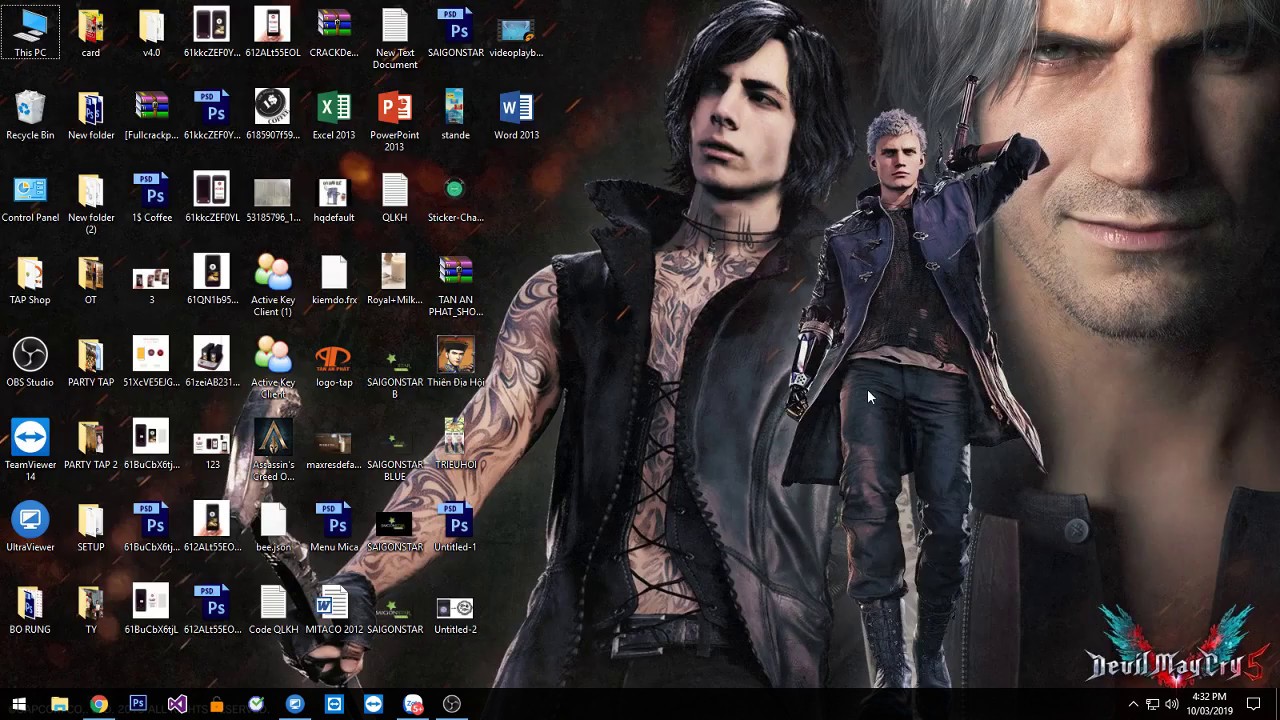Select the Active Key Client (1) icon
The width and height of the screenshot is (1280, 720).
[273, 287]
